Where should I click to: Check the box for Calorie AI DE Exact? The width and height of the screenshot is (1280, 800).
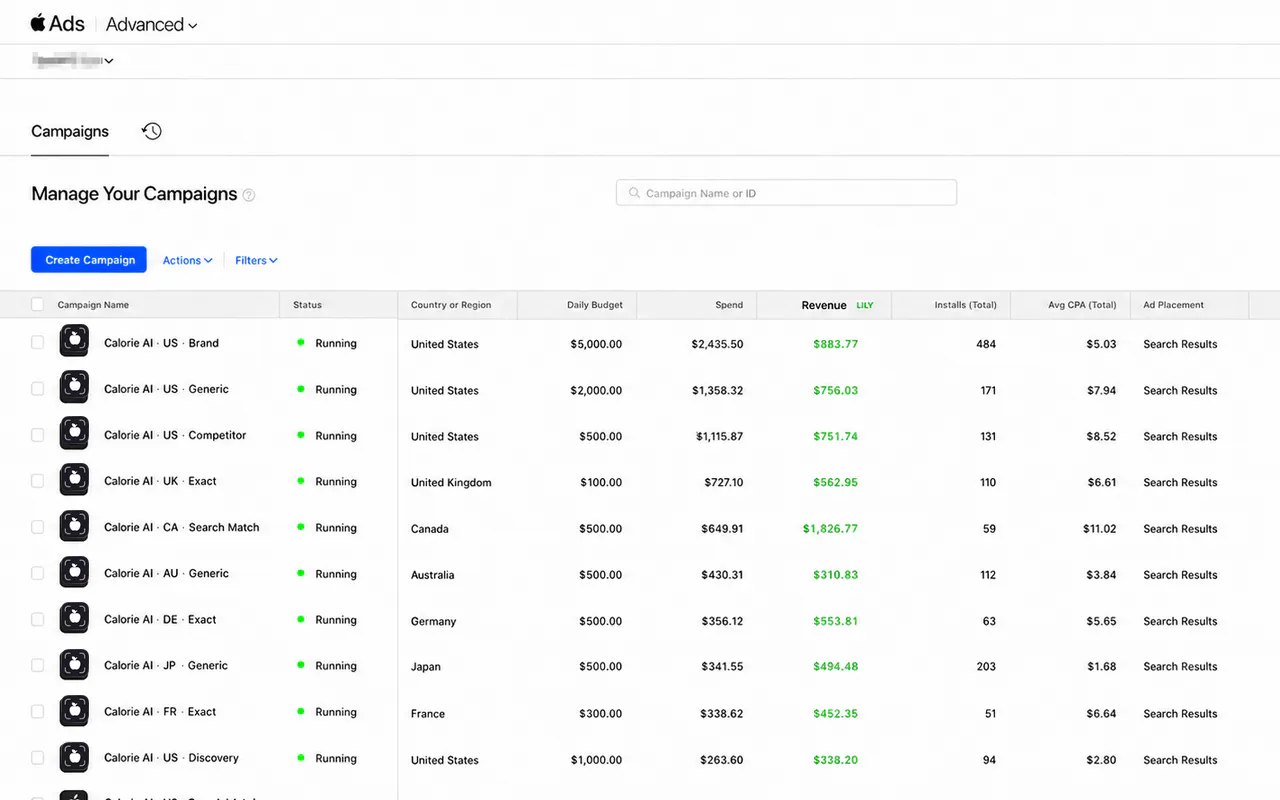click(37, 618)
